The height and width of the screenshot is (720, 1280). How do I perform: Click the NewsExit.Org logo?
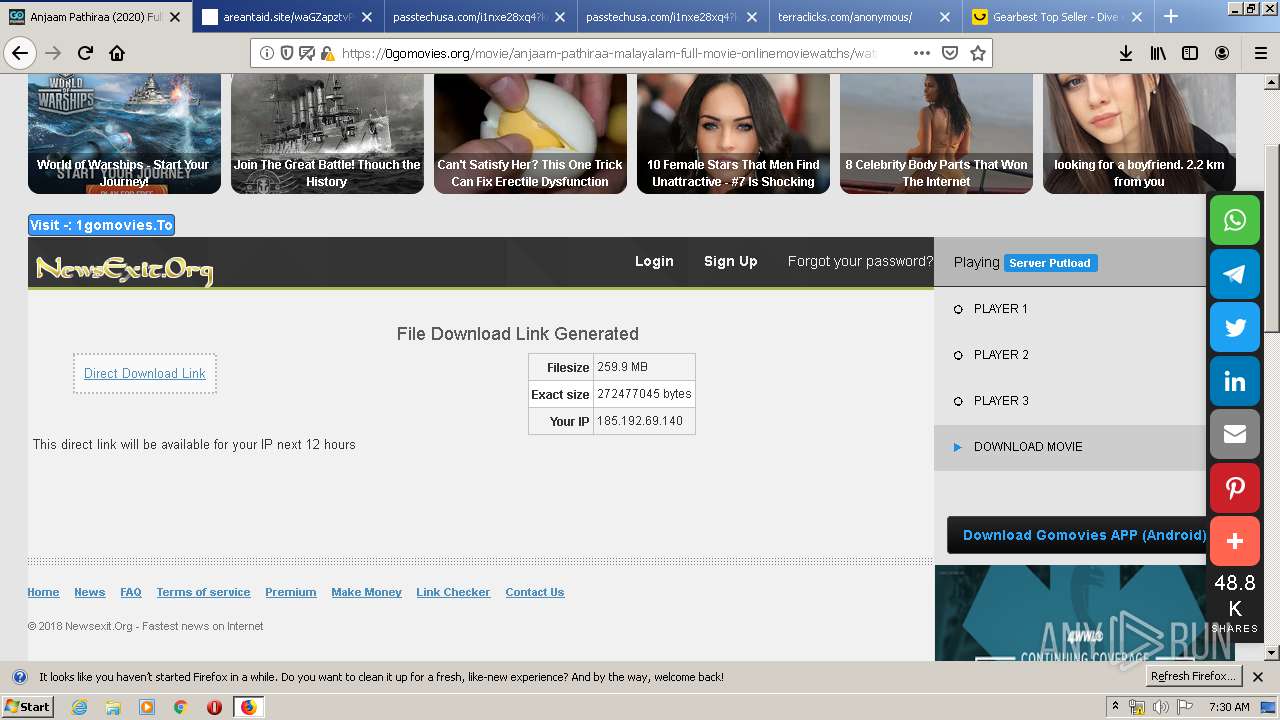(x=124, y=269)
